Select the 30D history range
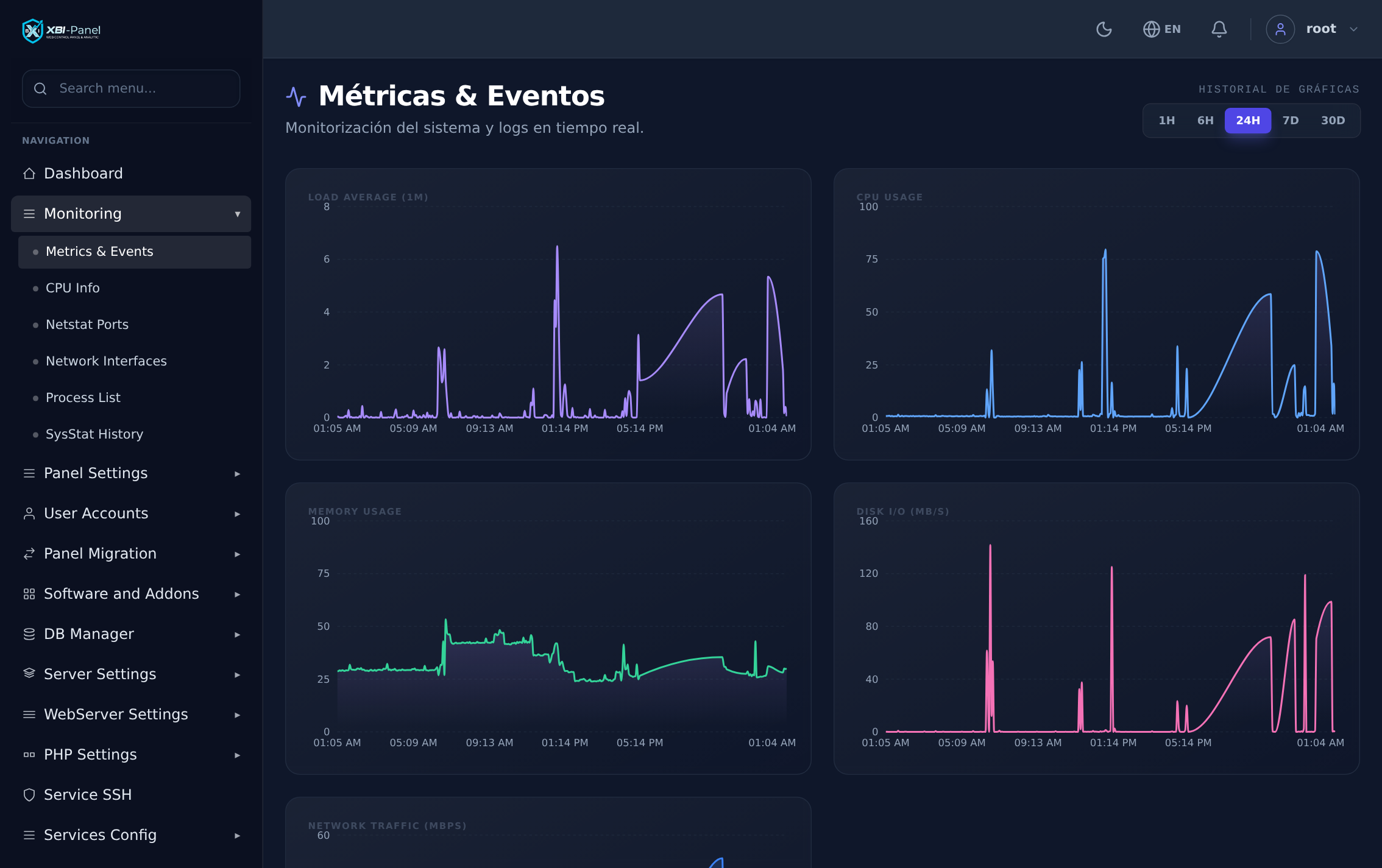Screen dimensions: 1382x868 click(x=1332, y=121)
